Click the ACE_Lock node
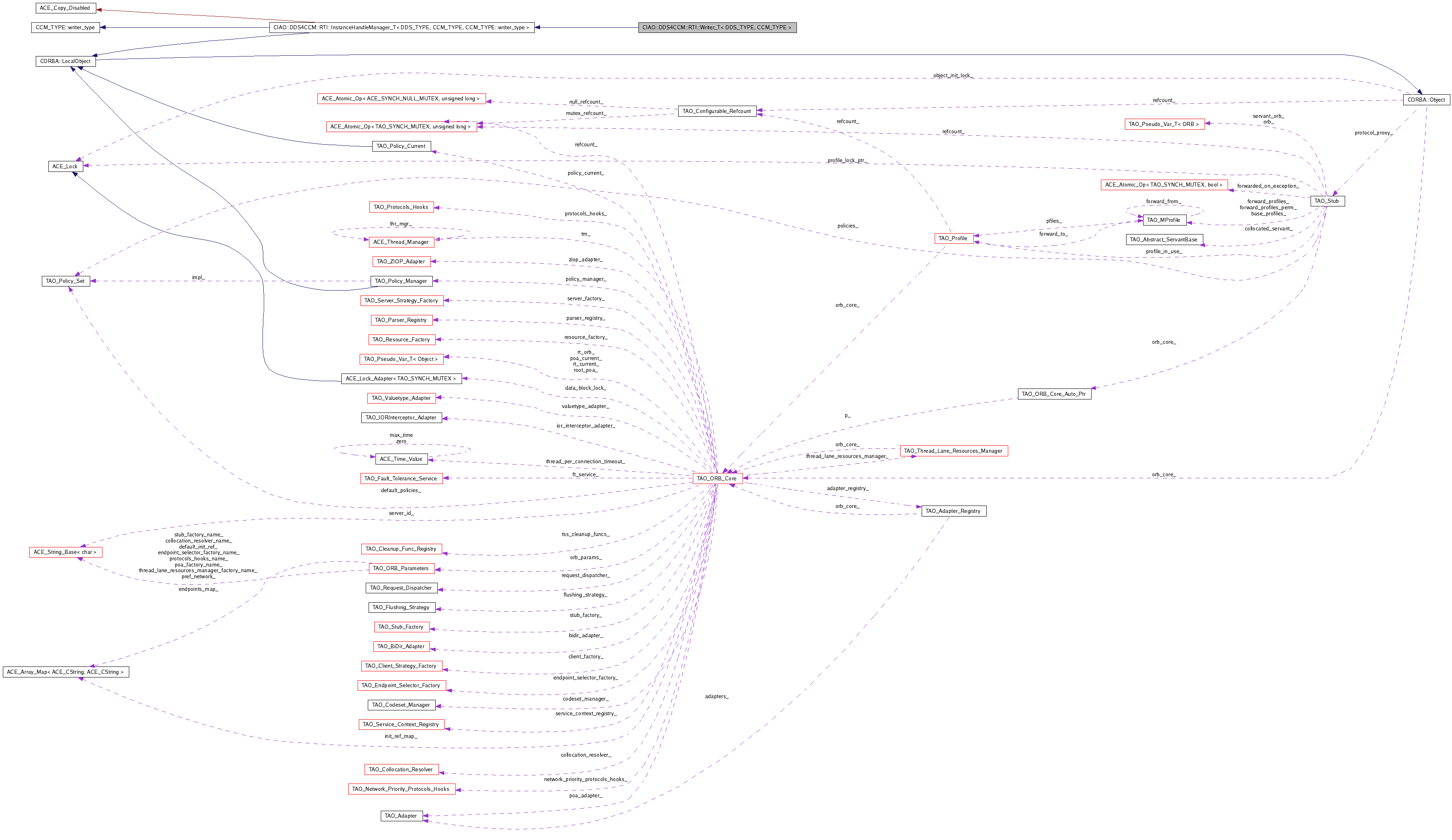The image size is (1452, 840). [x=65, y=167]
